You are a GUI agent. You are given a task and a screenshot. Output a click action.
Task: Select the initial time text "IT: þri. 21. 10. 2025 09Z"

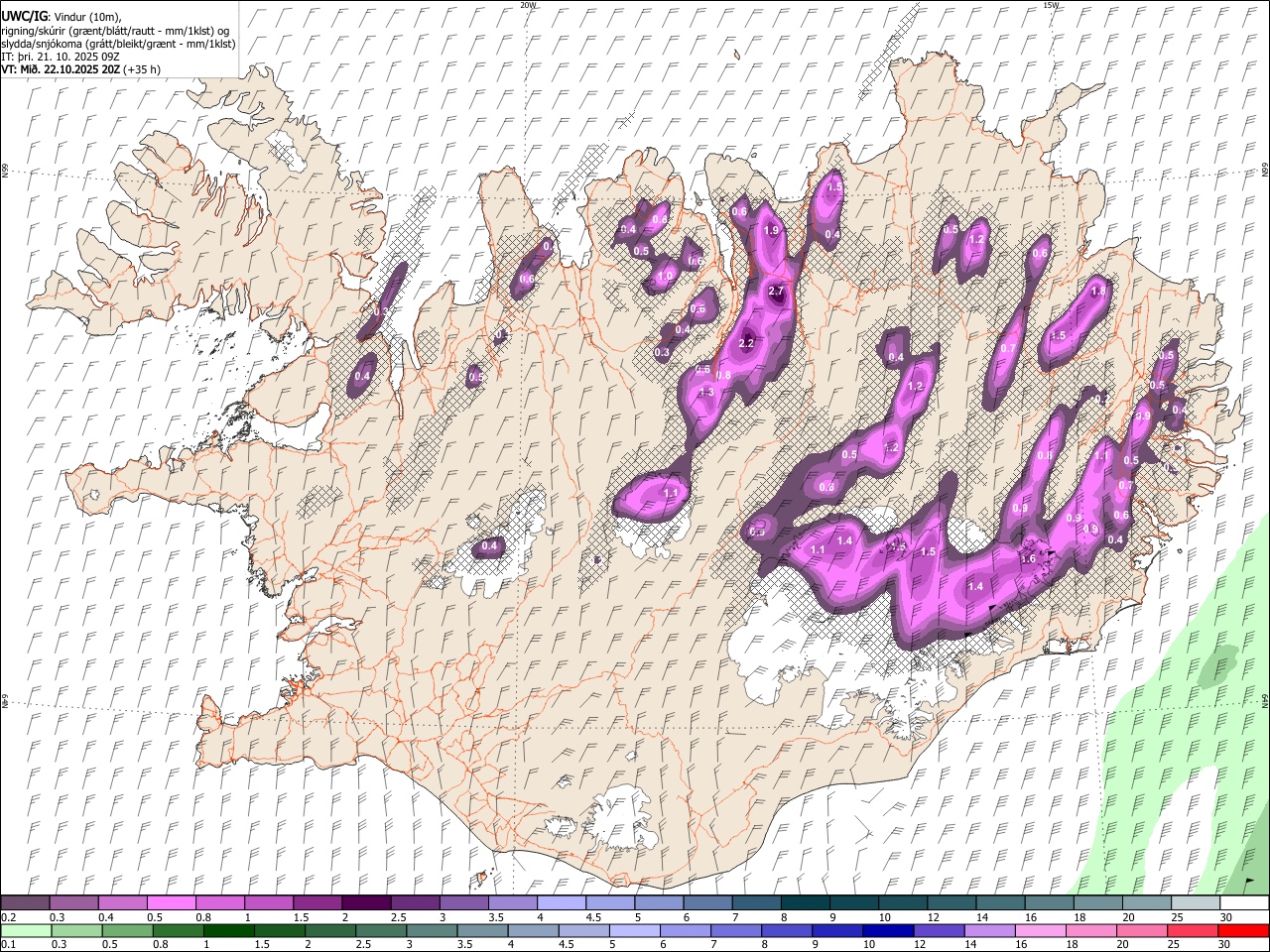(x=61, y=57)
